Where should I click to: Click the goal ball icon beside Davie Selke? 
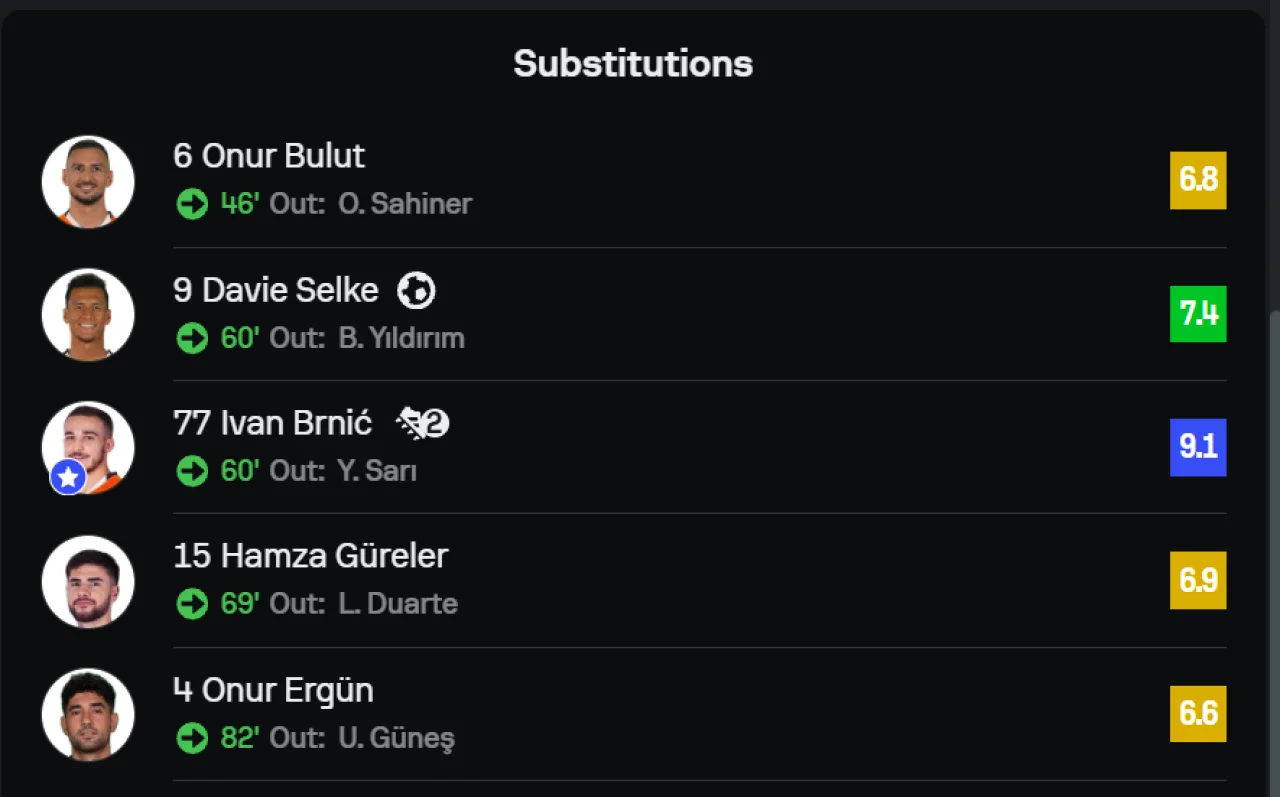coord(416,291)
